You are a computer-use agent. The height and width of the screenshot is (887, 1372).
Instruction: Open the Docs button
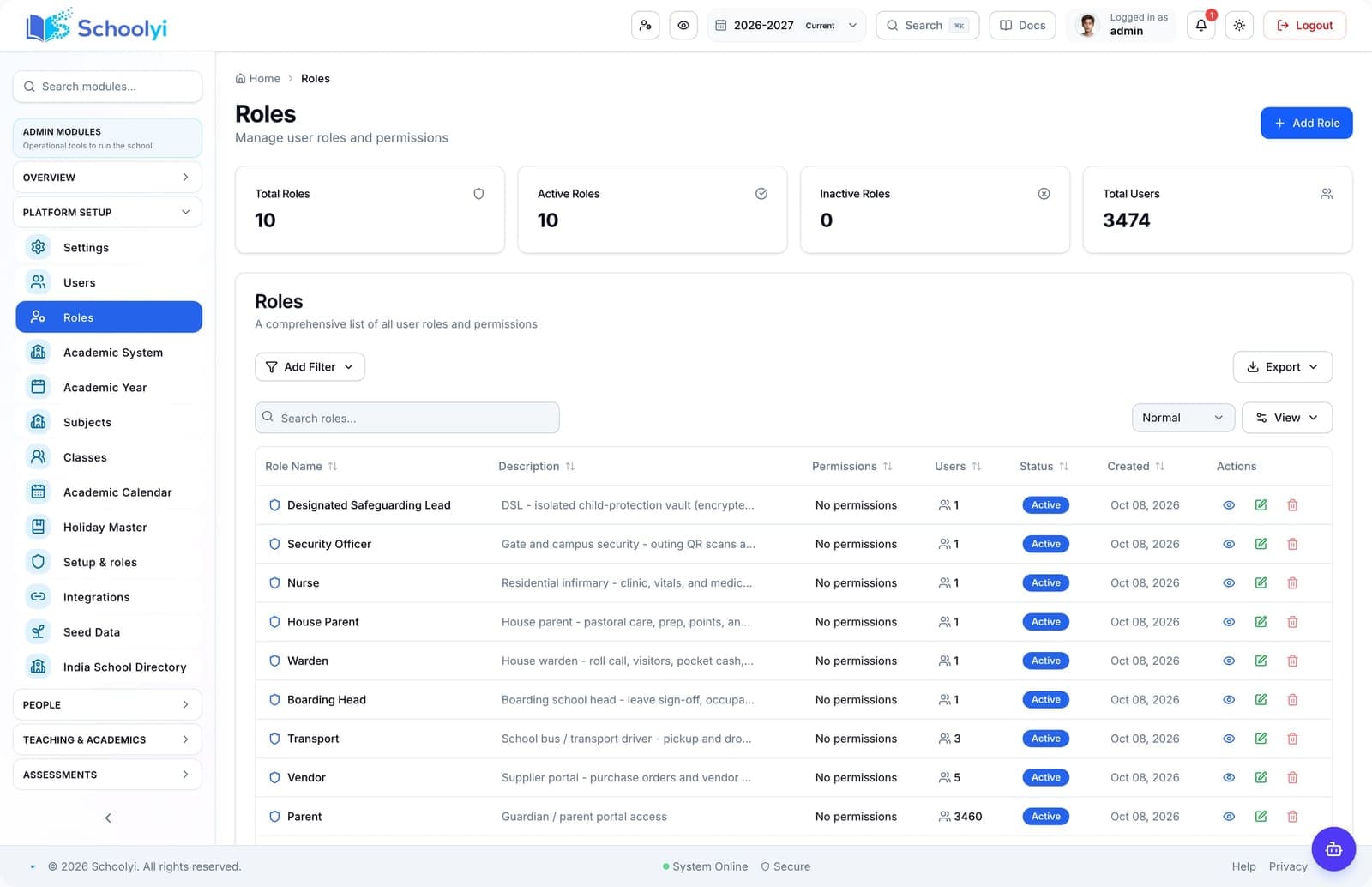(x=1023, y=26)
